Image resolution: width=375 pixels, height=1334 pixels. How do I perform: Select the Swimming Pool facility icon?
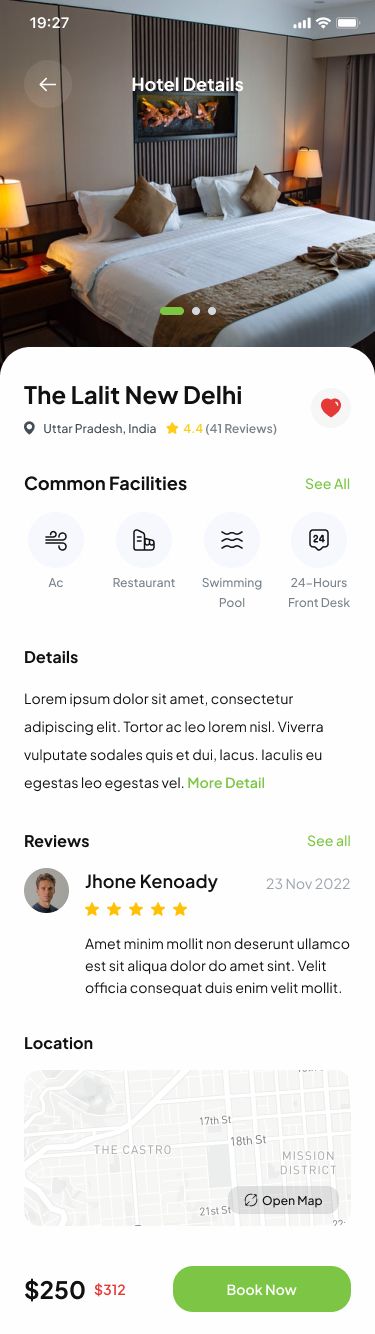click(232, 540)
